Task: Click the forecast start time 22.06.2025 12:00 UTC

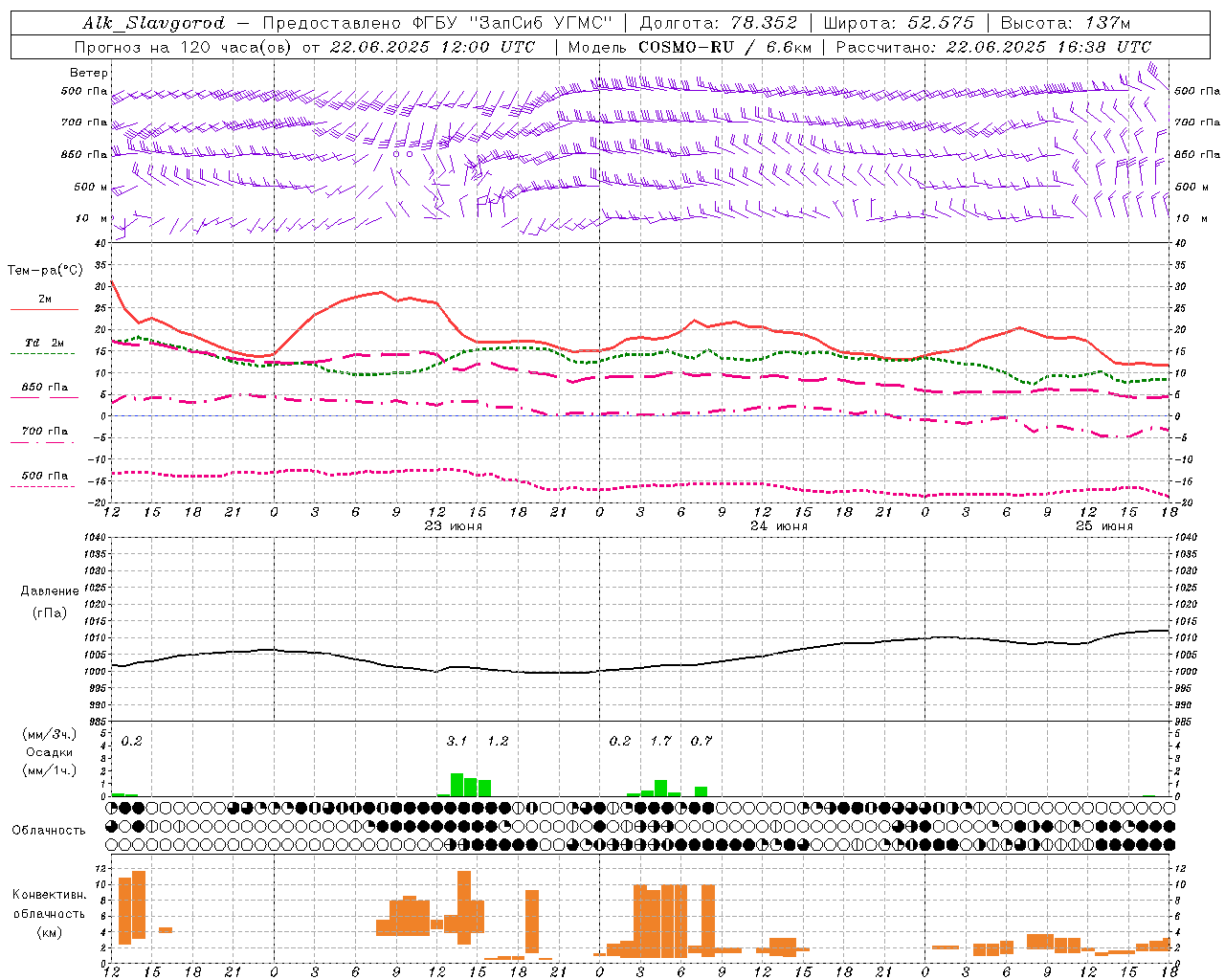Action: [434, 47]
